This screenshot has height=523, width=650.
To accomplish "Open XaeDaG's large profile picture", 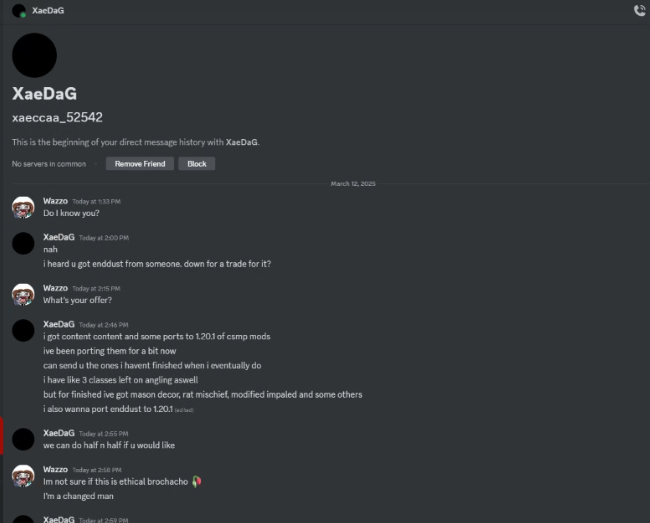I will click(34, 54).
